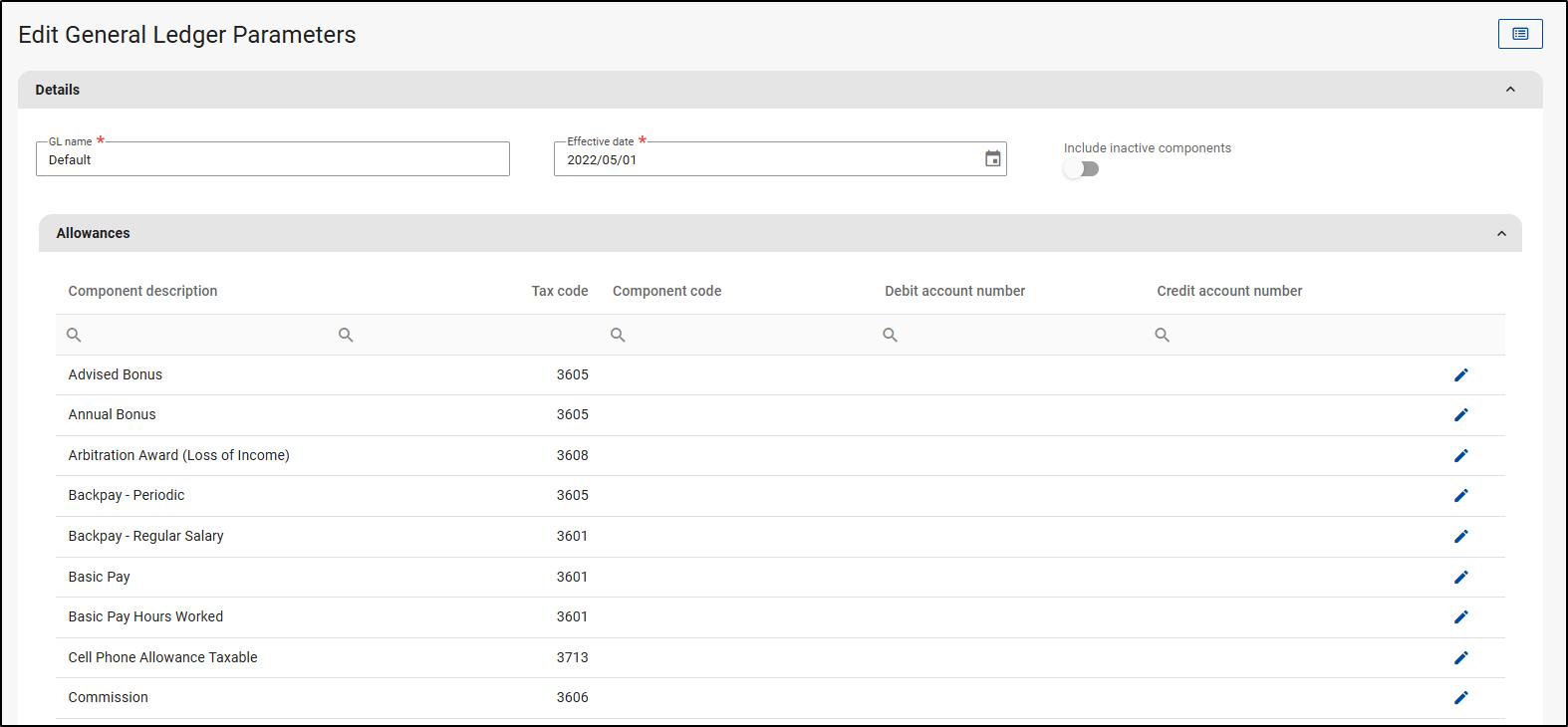Click the Effective date field
Viewport: 1568px width, 727px height.
tap(767, 159)
